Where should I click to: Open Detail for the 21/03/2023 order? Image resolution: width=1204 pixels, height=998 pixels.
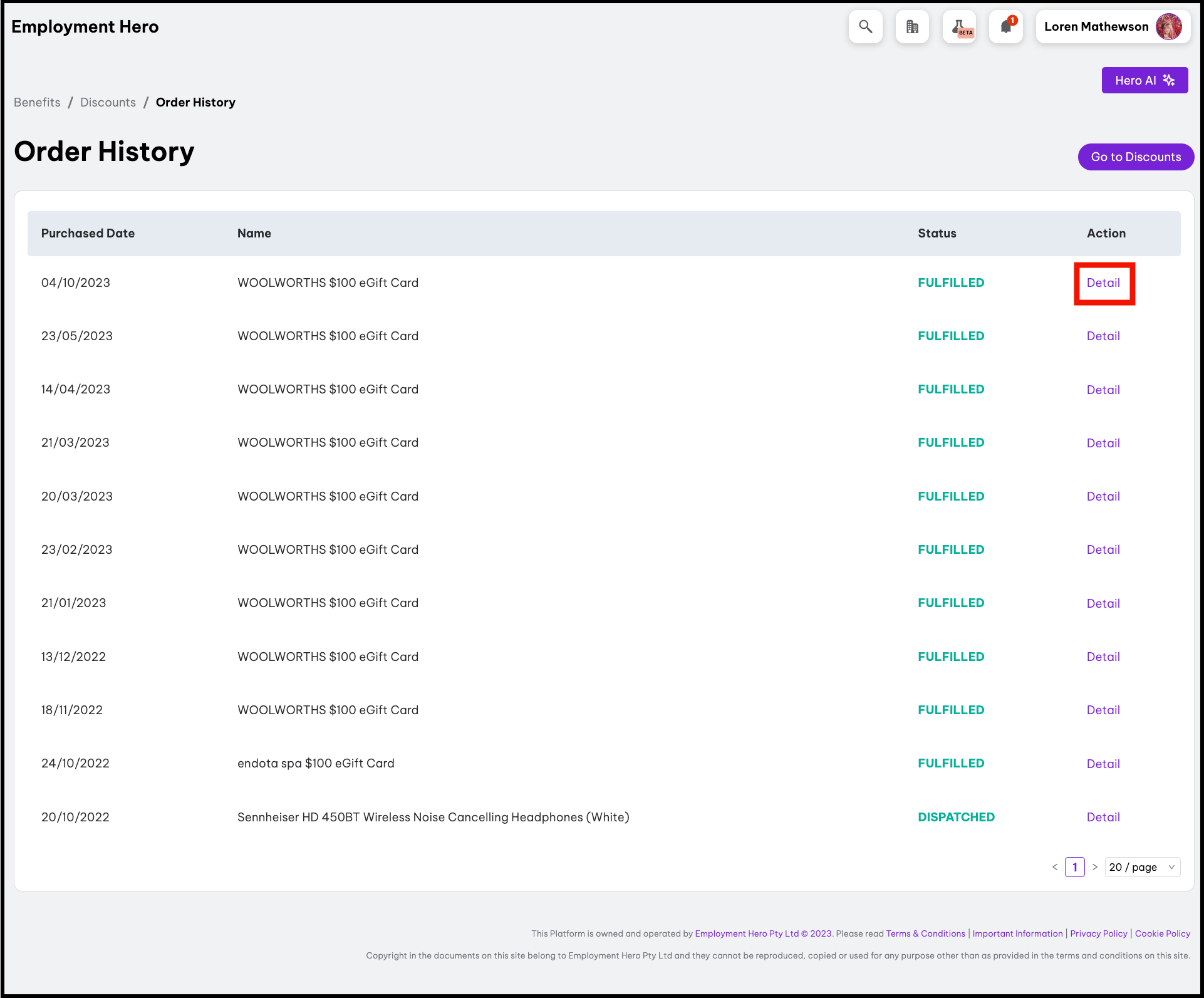[1103, 443]
